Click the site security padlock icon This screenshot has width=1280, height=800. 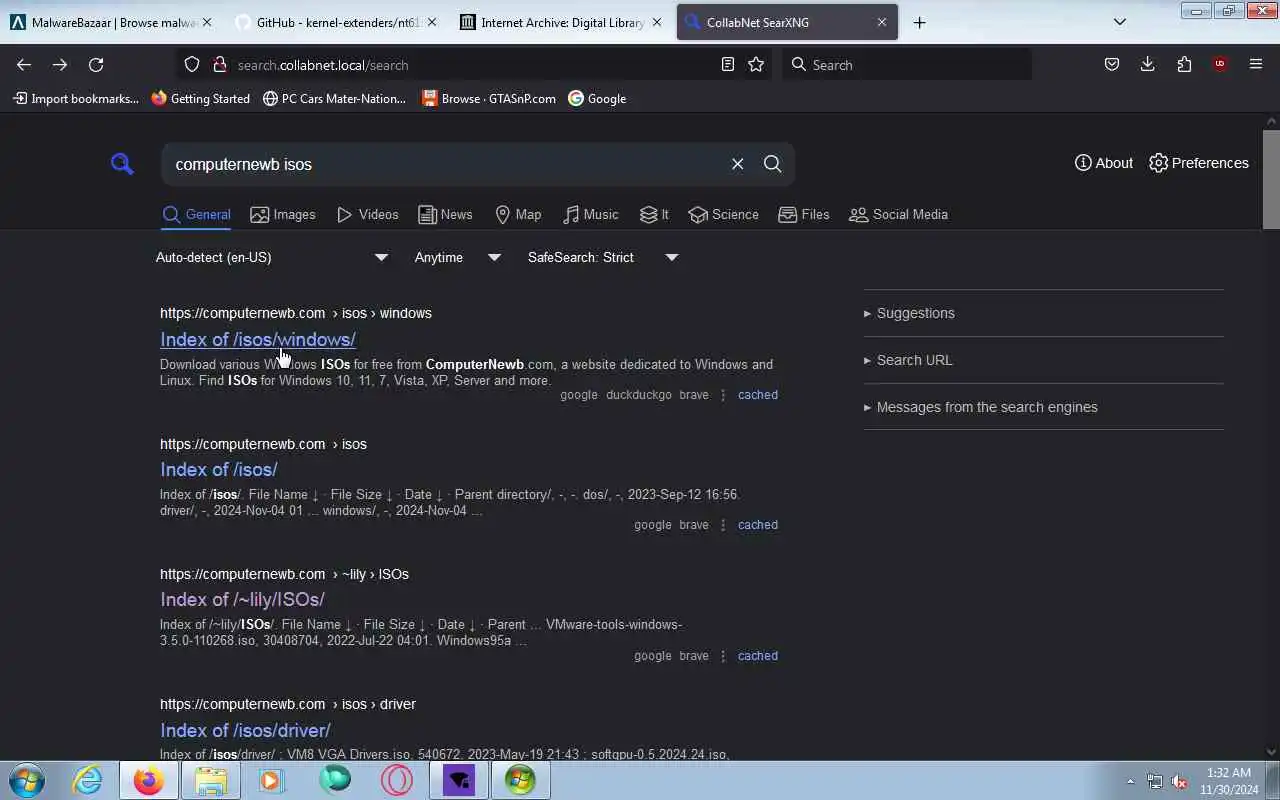click(220, 64)
